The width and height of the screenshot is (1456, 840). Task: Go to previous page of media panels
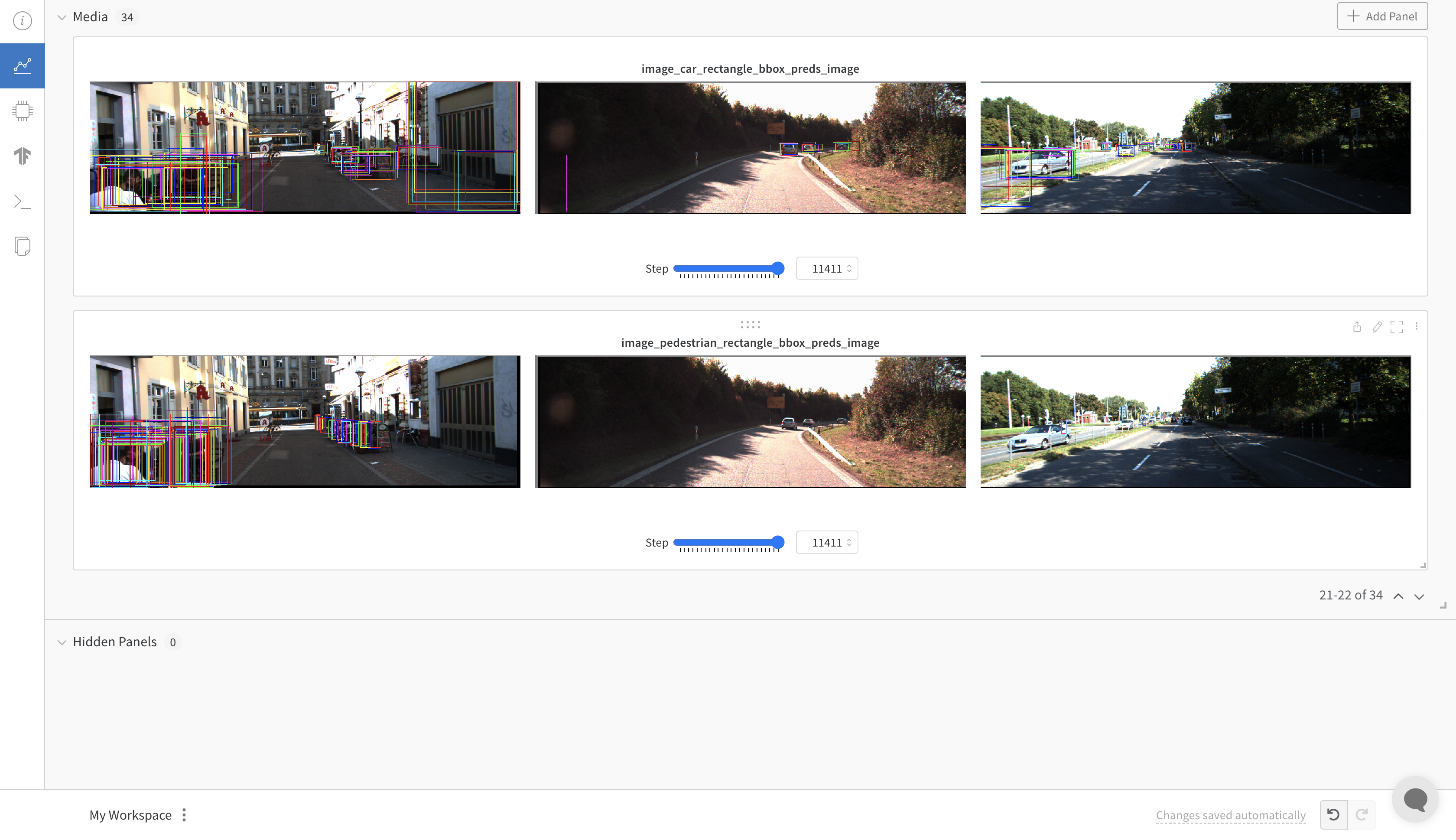[1398, 596]
